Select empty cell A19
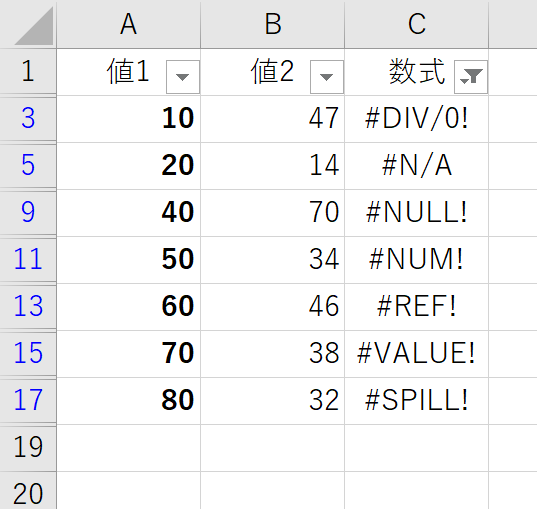 (129, 448)
